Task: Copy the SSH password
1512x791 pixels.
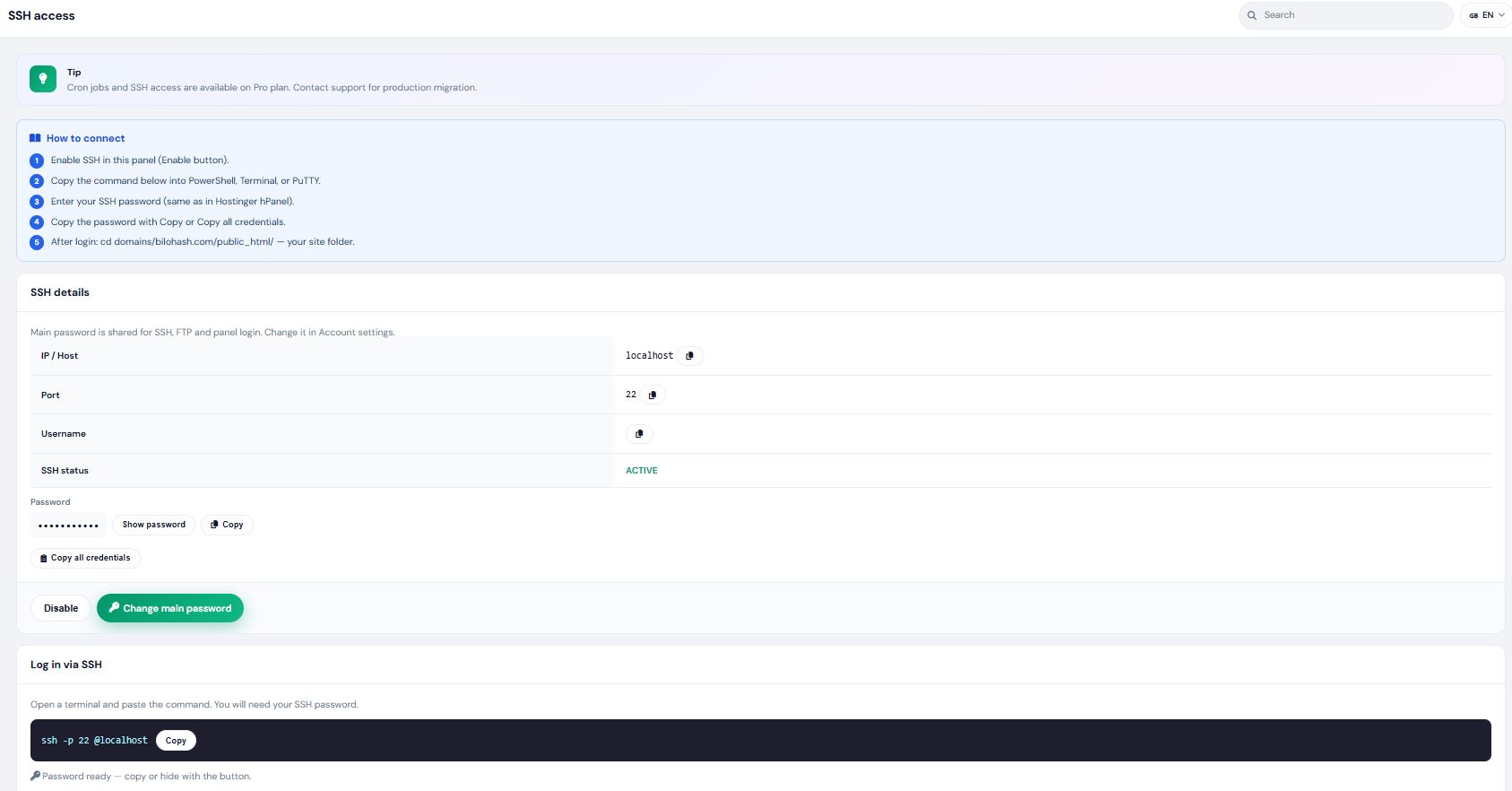Action: click(x=227, y=525)
